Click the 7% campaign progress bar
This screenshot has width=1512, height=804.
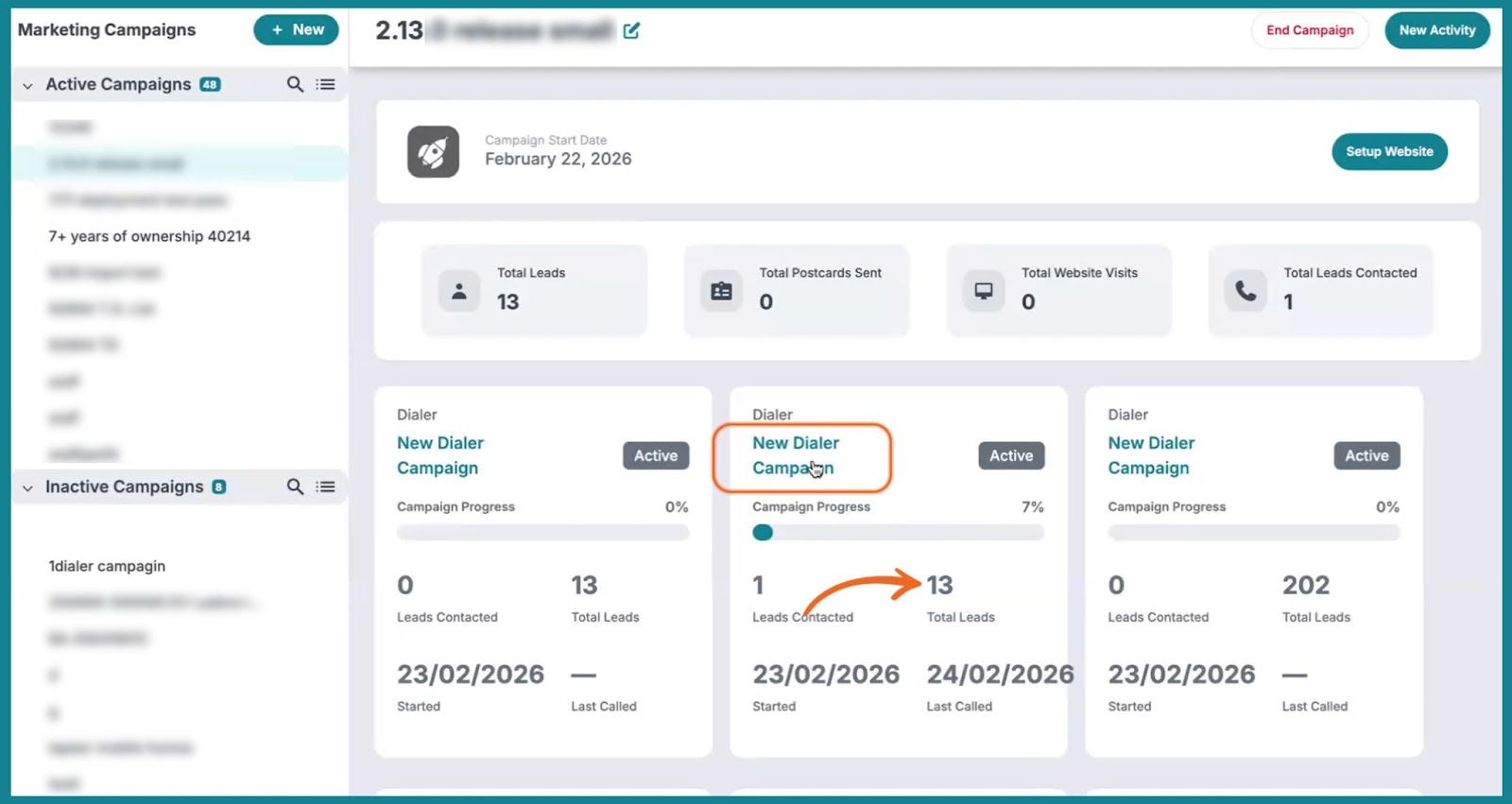tap(897, 533)
